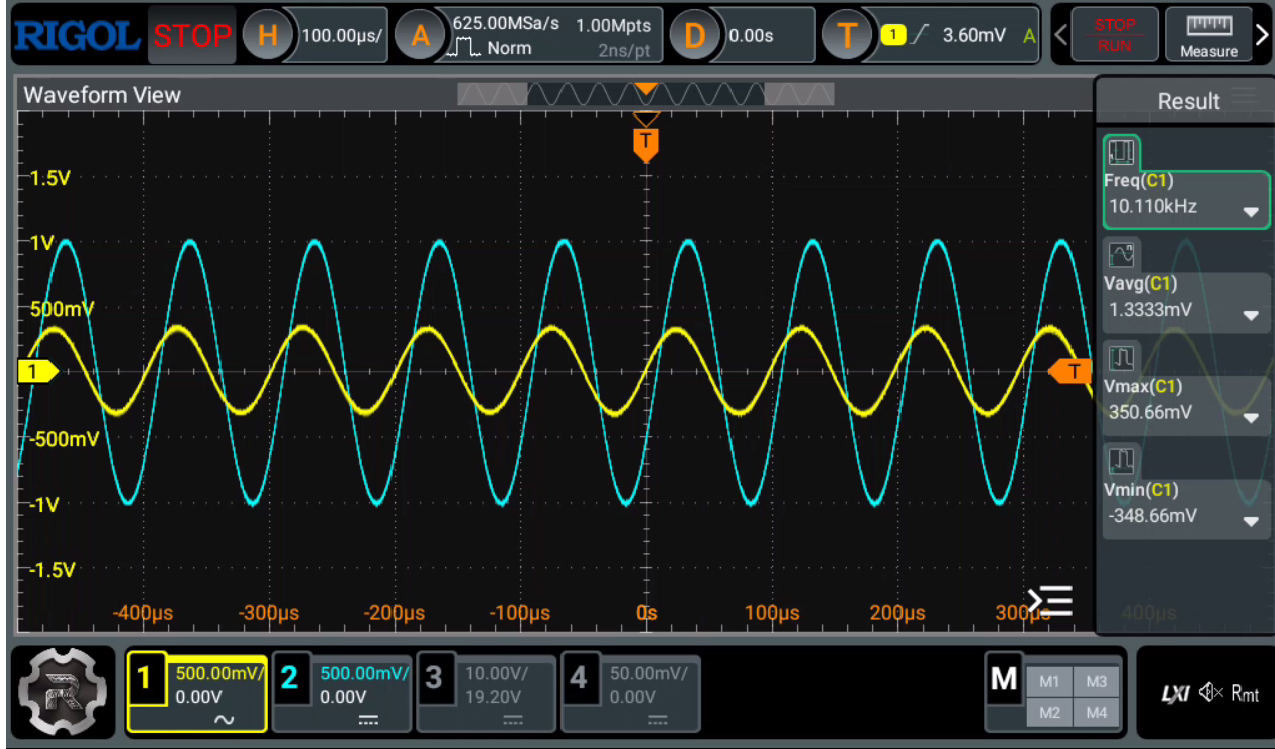Click channel 1 500.00mV/ scale value
1275x749 pixels.
(219, 674)
